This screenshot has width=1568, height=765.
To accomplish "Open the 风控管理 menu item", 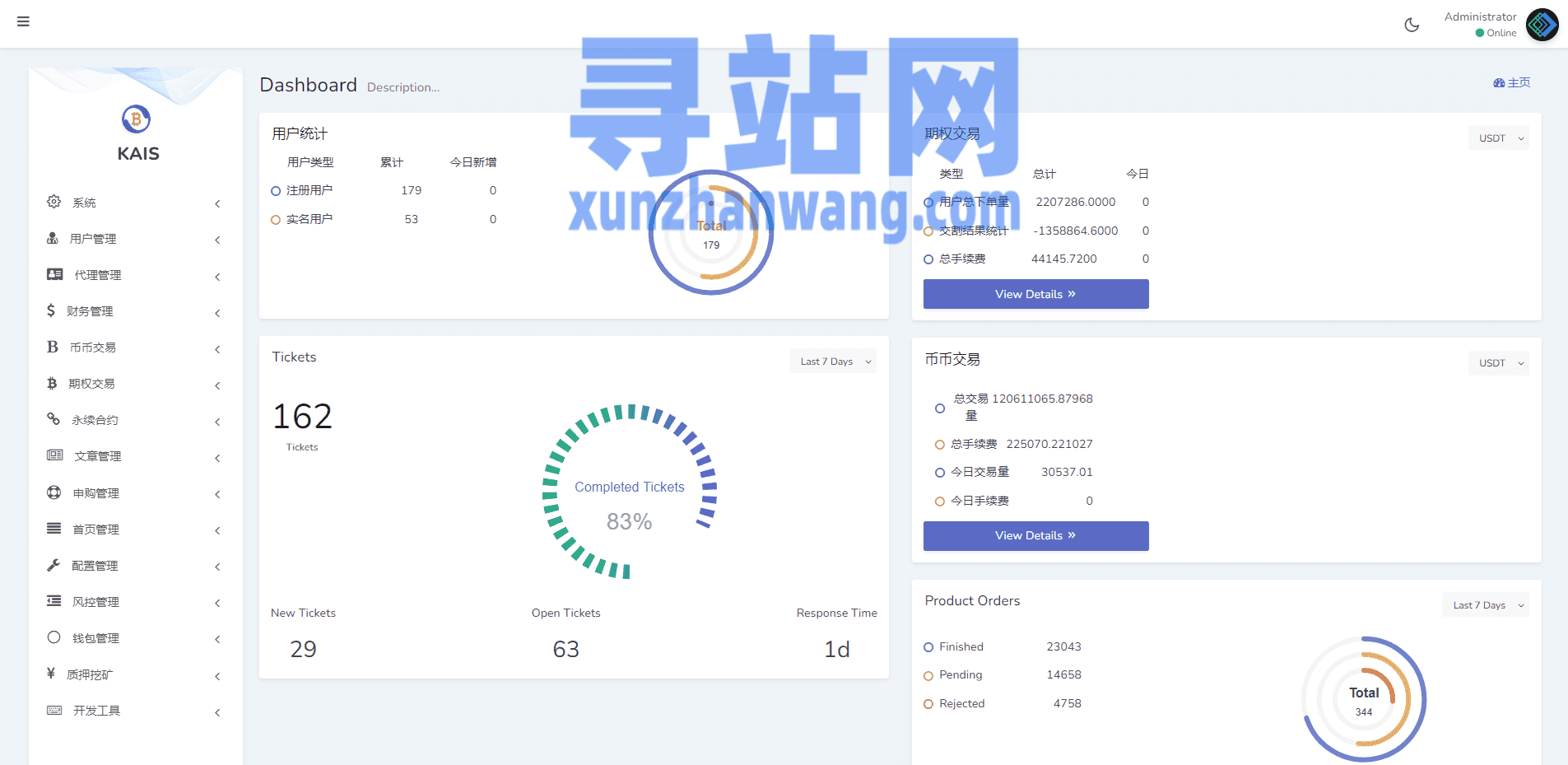I will point(136,602).
